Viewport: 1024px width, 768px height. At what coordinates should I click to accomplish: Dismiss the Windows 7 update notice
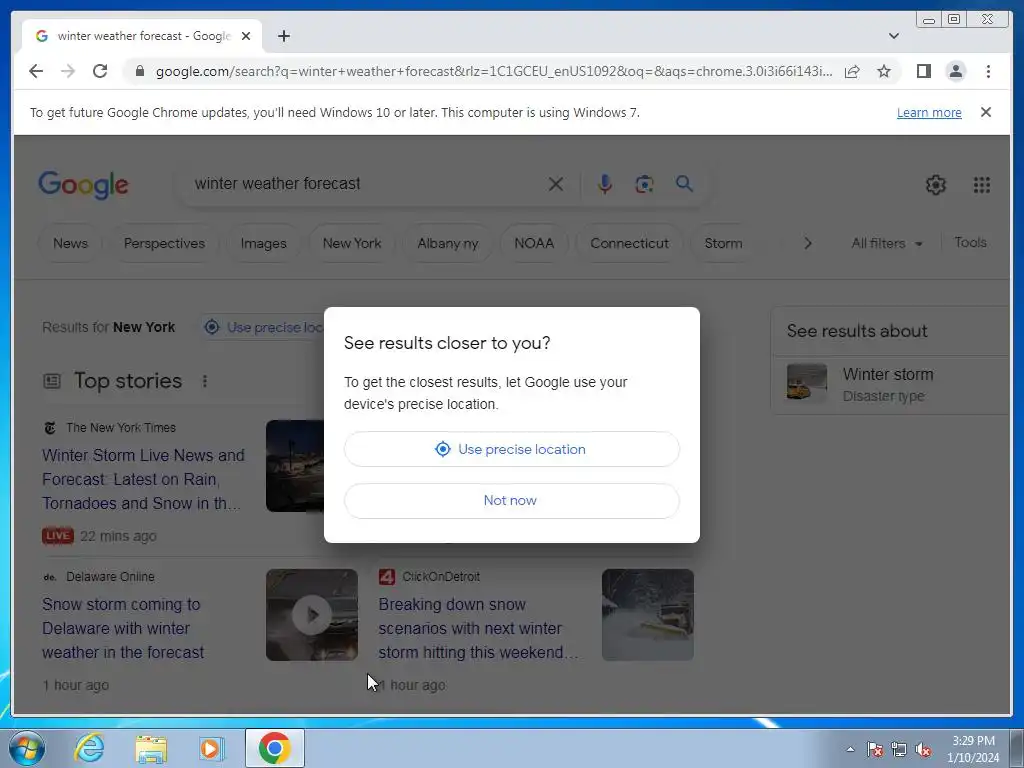point(985,112)
